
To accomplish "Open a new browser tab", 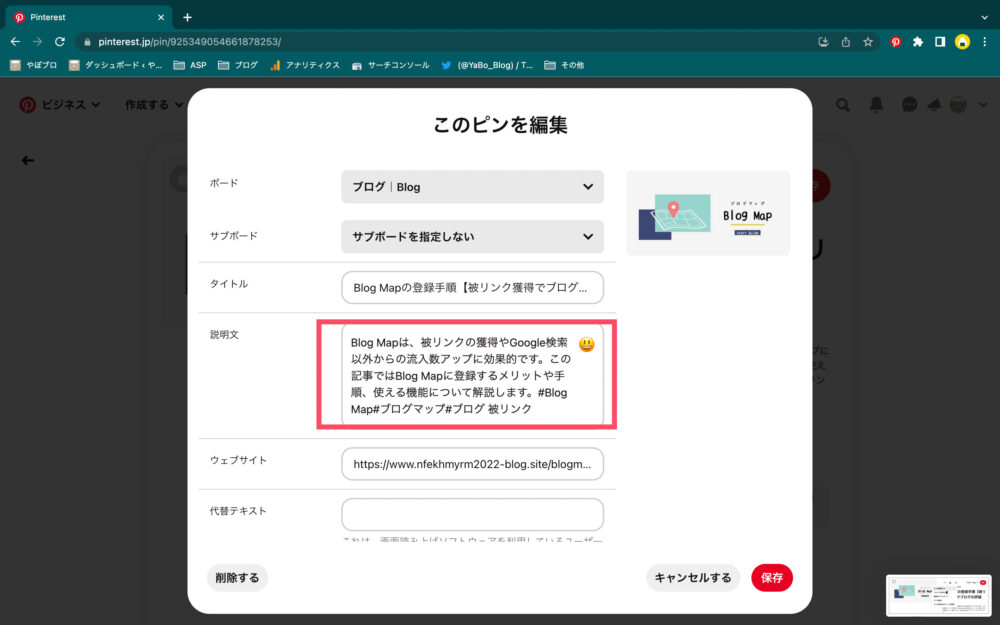I will click(x=188, y=17).
